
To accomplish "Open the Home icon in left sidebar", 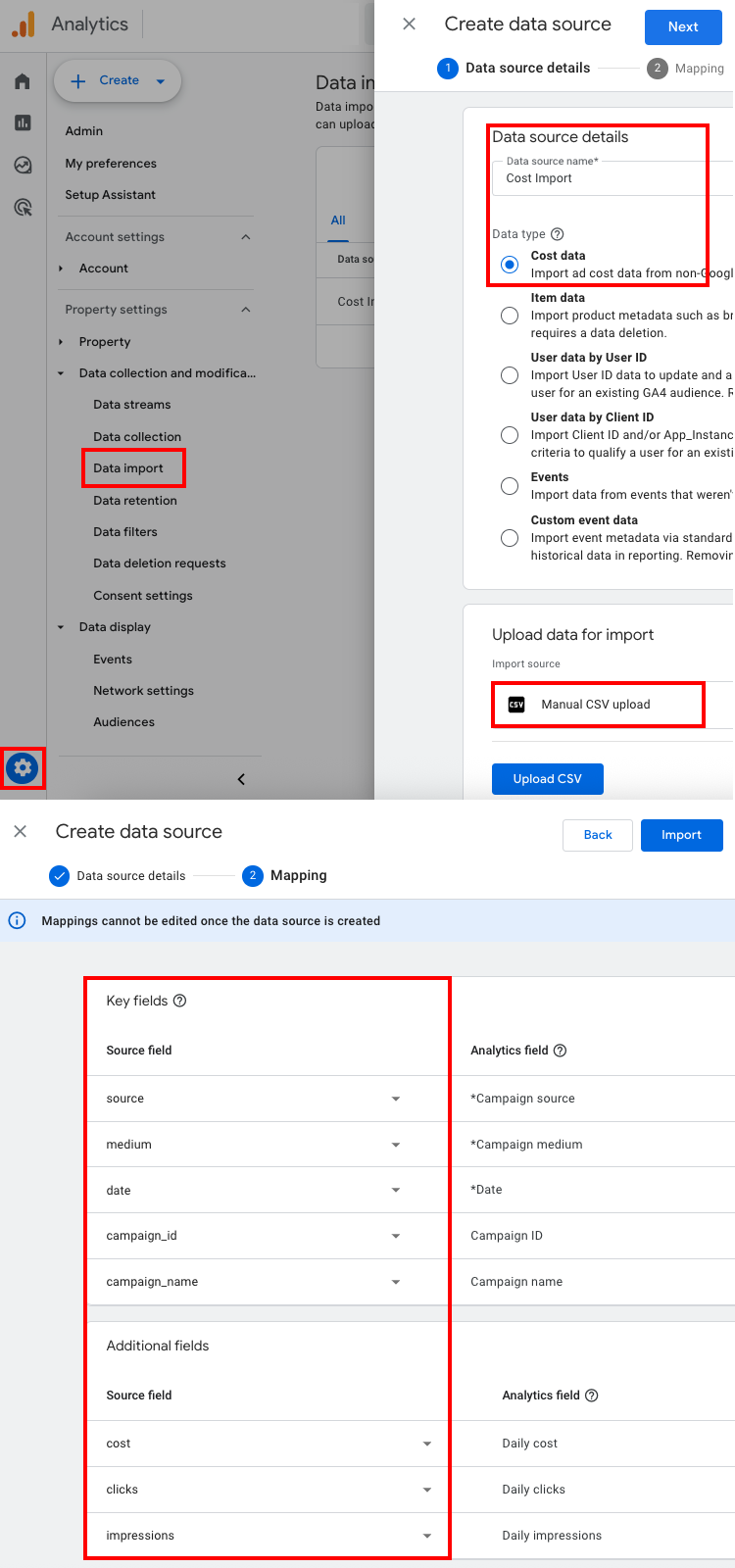I will [23, 81].
